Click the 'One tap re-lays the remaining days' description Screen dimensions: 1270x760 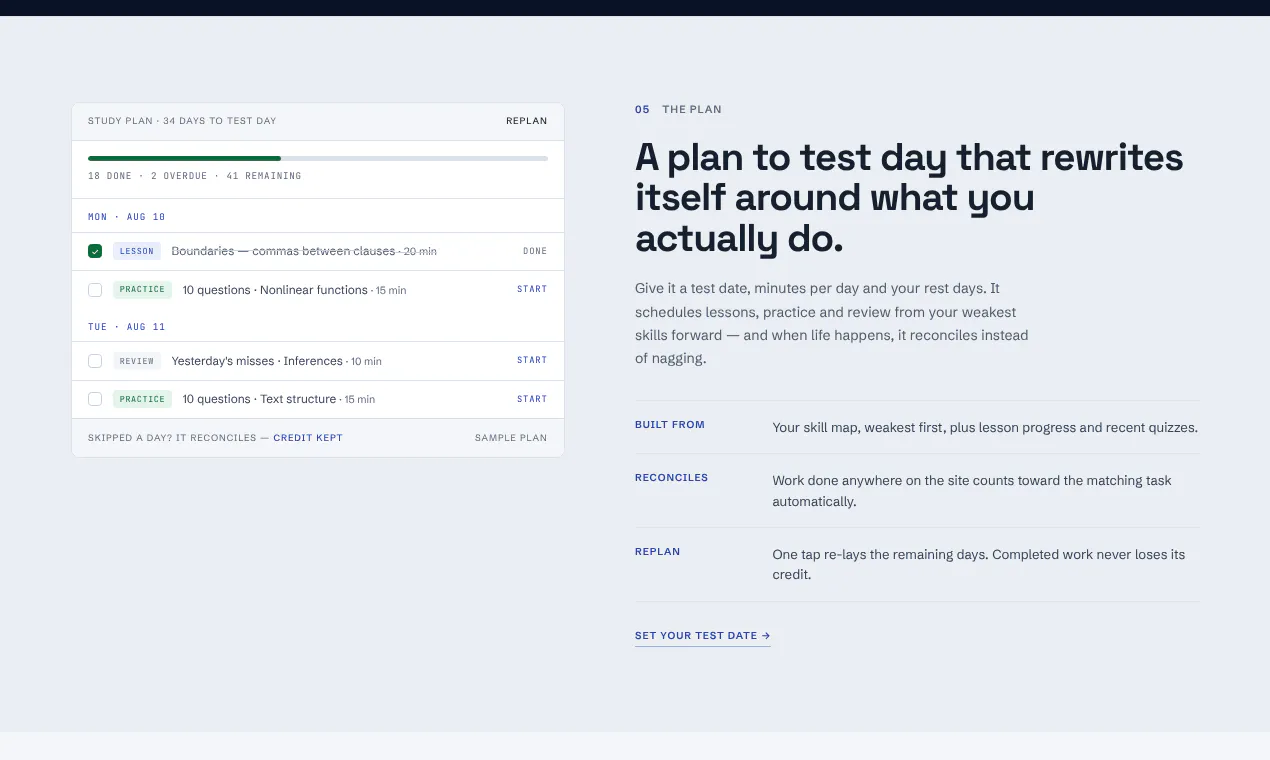click(x=979, y=565)
